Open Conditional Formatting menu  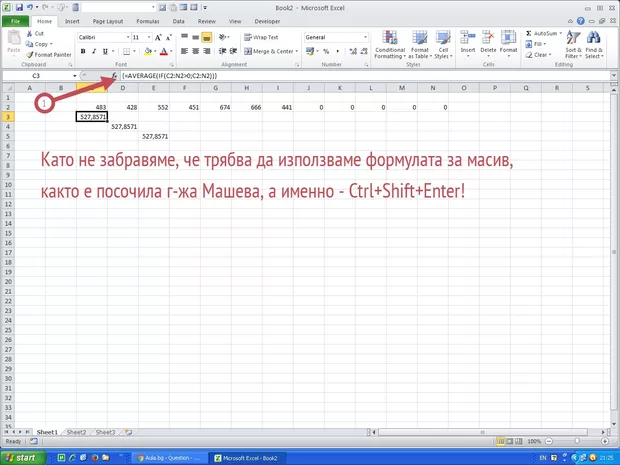point(390,45)
